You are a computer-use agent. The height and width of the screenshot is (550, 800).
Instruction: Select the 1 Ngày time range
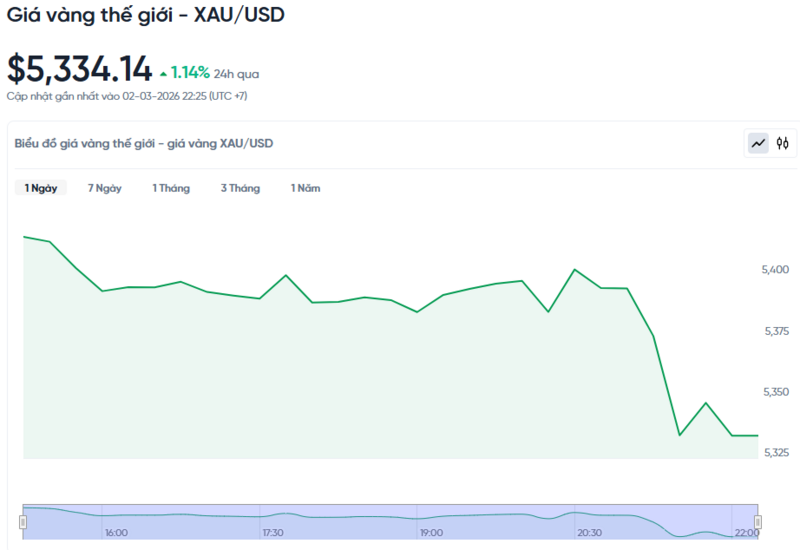click(41, 188)
